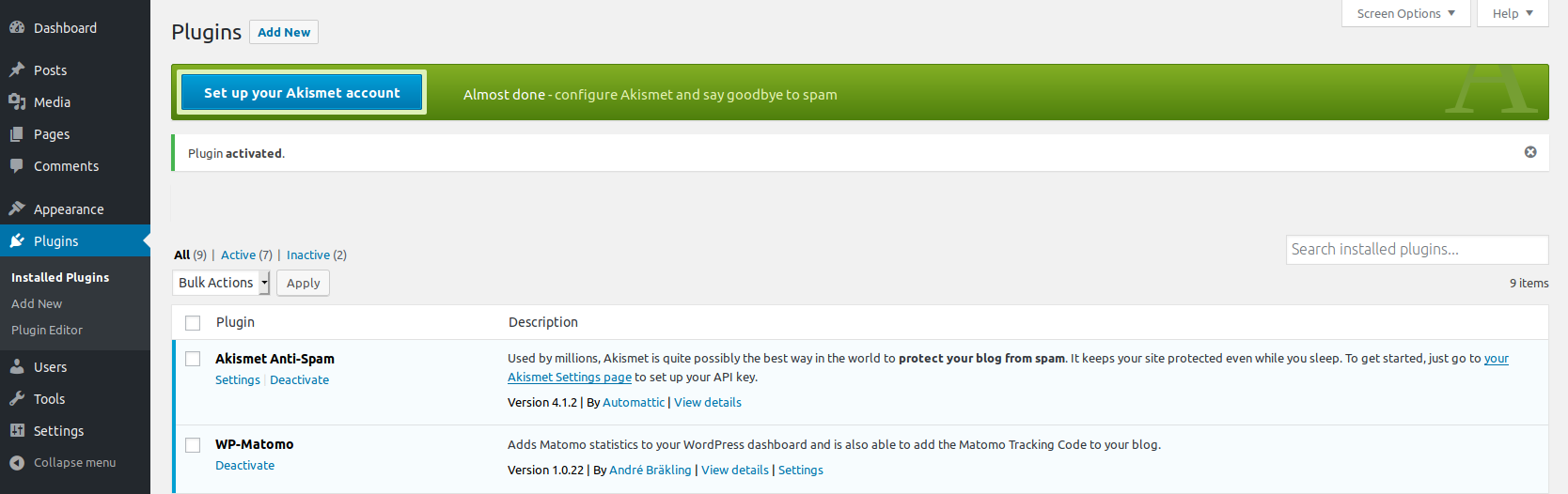1568x494 pixels.
Task: Click the Comments speech bubble icon
Action: [17, 166]
